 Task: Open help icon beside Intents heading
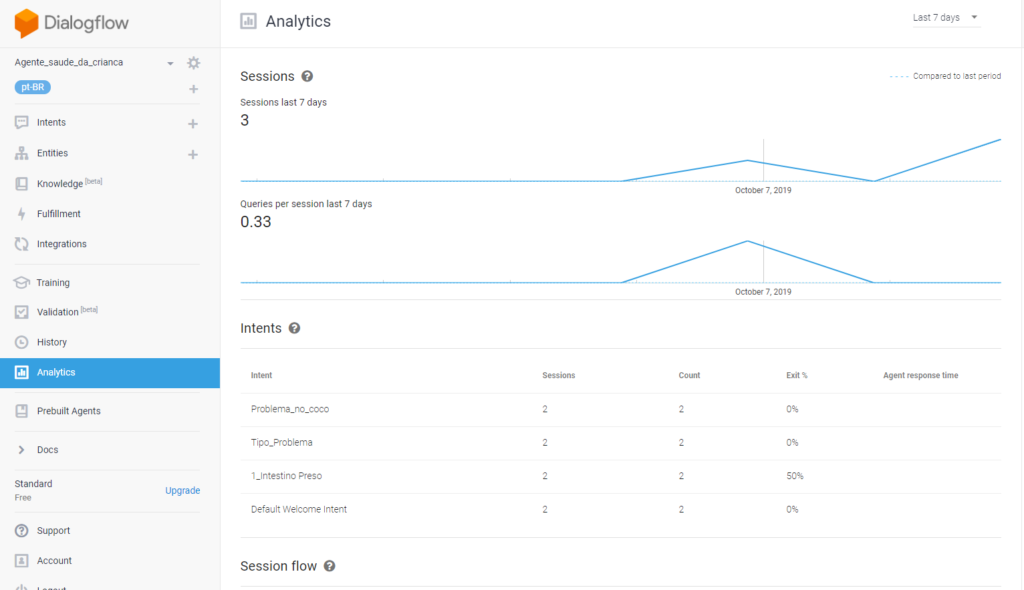pos(294,328)
